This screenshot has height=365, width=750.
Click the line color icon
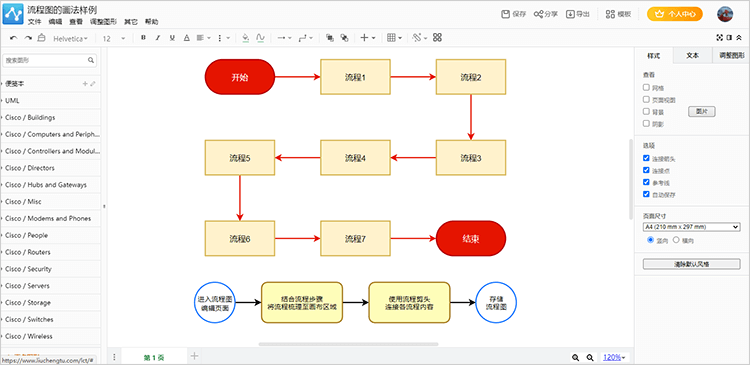(260, 38)
